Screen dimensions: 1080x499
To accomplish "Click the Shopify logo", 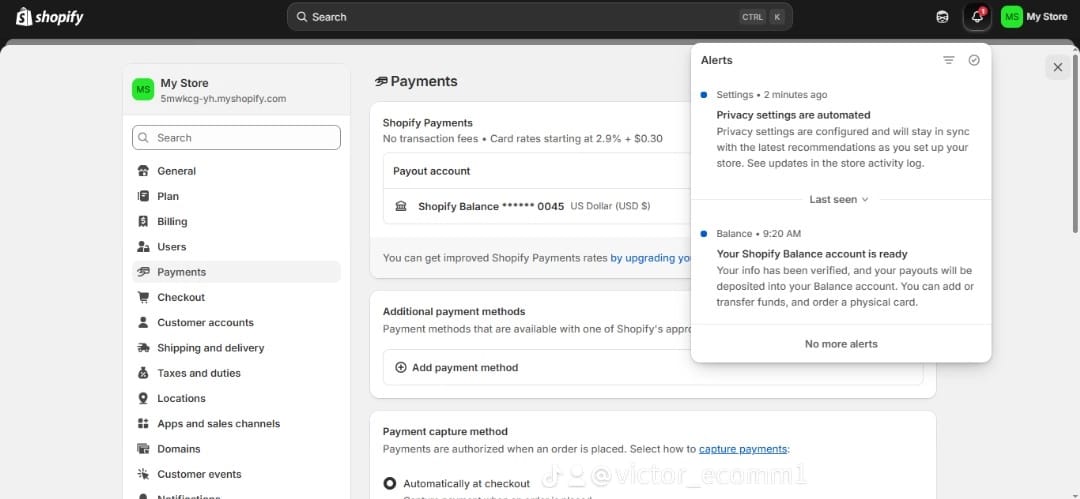I will click(x=50, y=17).
